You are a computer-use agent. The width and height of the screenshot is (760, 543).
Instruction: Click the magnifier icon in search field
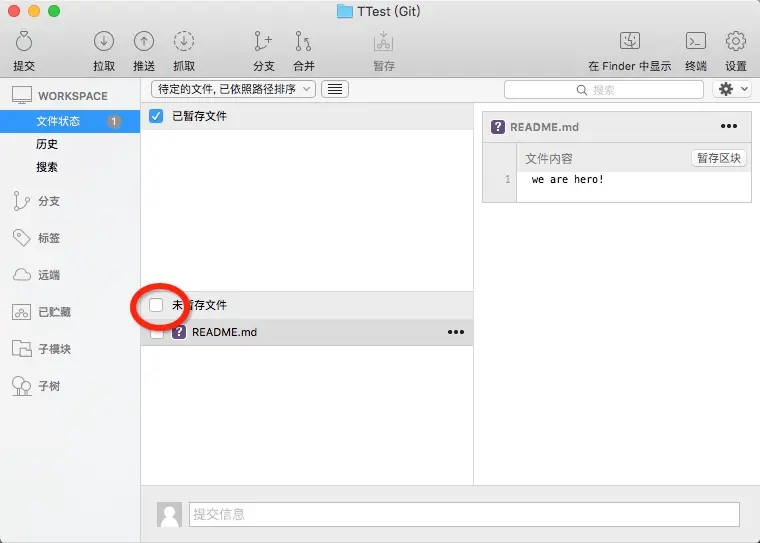582,90
